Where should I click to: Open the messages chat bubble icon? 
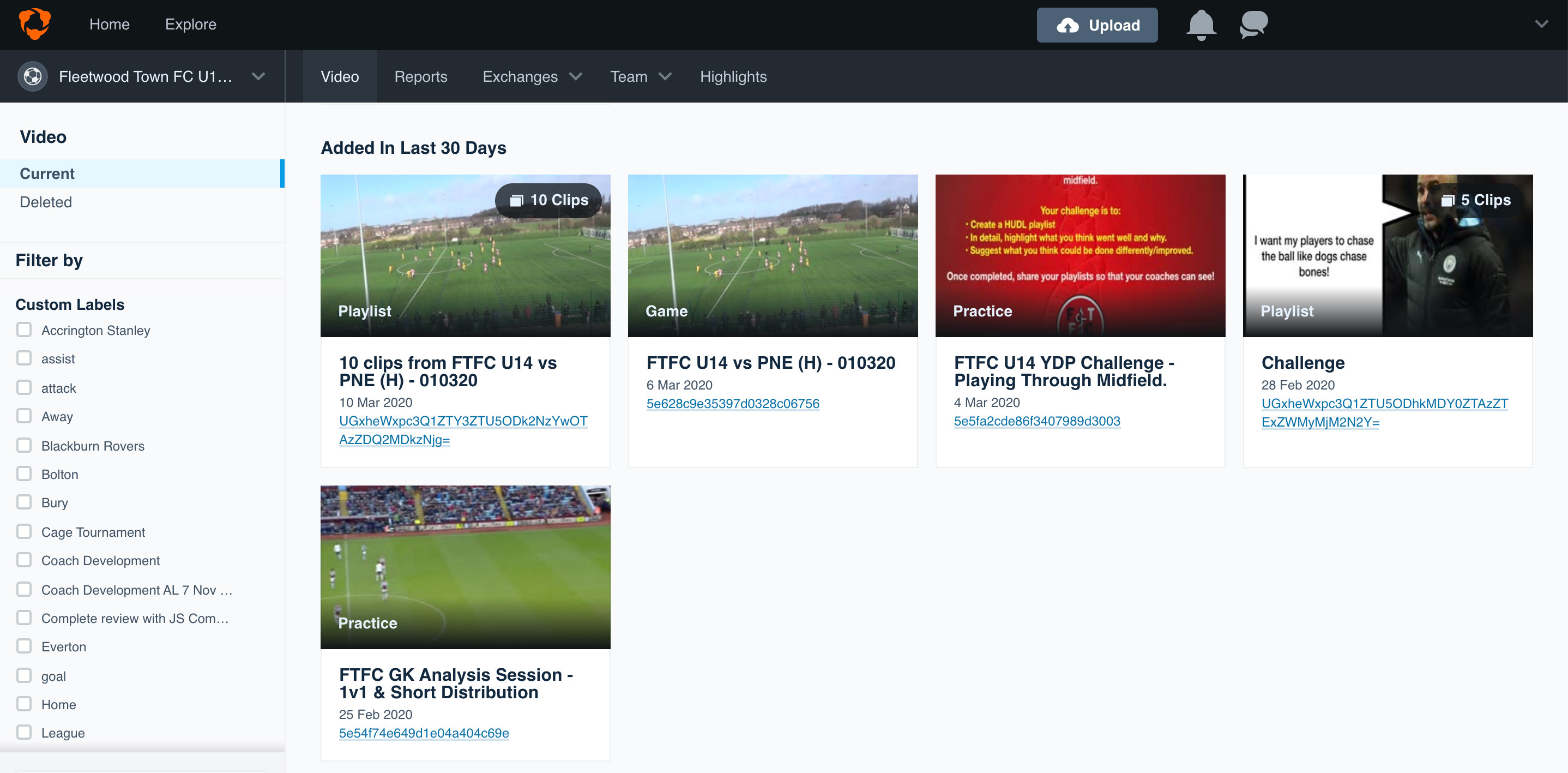1253,25
